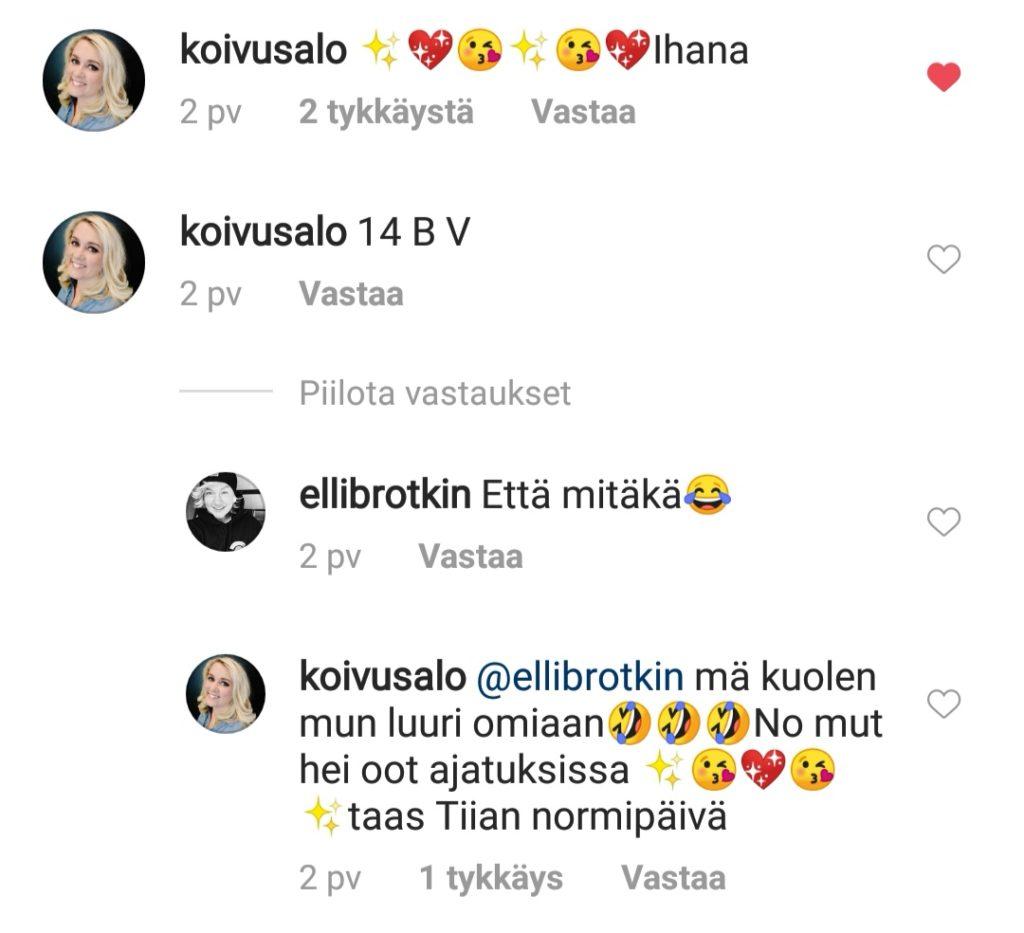The image size is (1024, 933).
Task: Like koivusalo's "mä kuolen" reply heart
Action: [944, 704]
